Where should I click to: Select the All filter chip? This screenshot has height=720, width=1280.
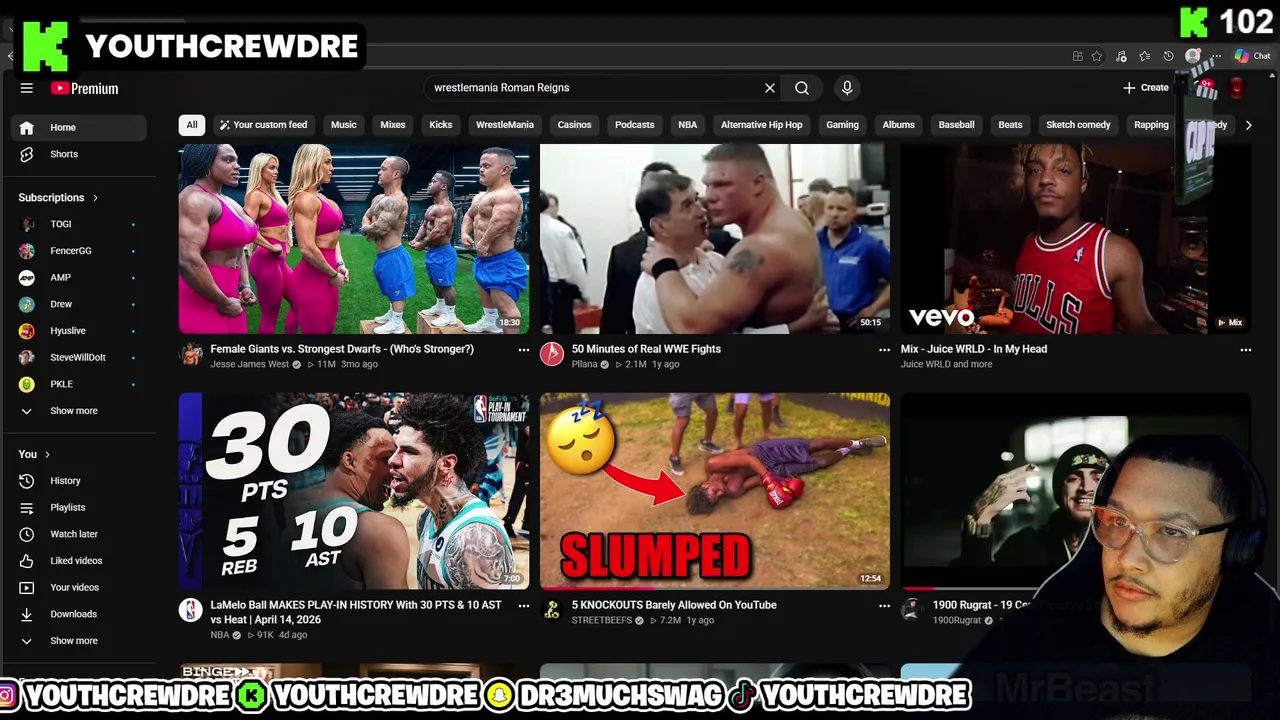[192, 125]
